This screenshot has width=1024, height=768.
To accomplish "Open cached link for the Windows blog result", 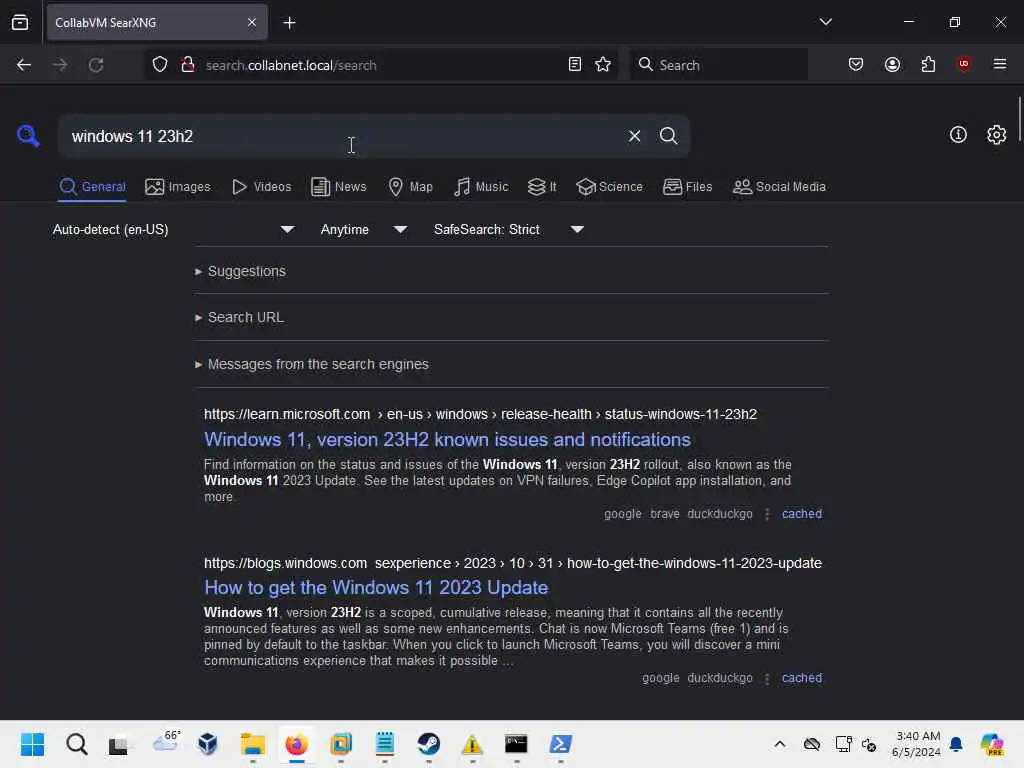I will point(801,678).
